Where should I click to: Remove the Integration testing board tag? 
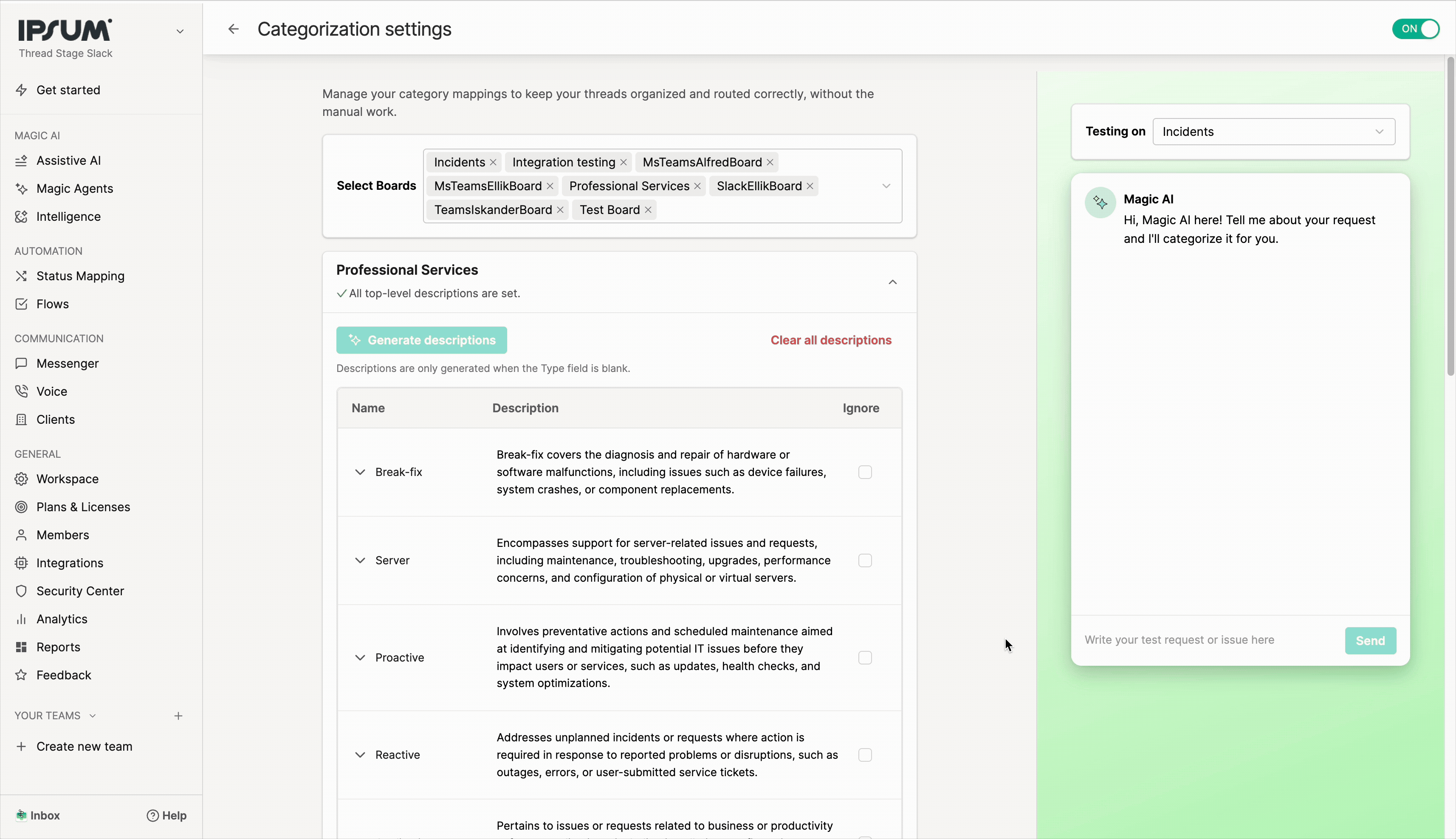coord(623,163)
